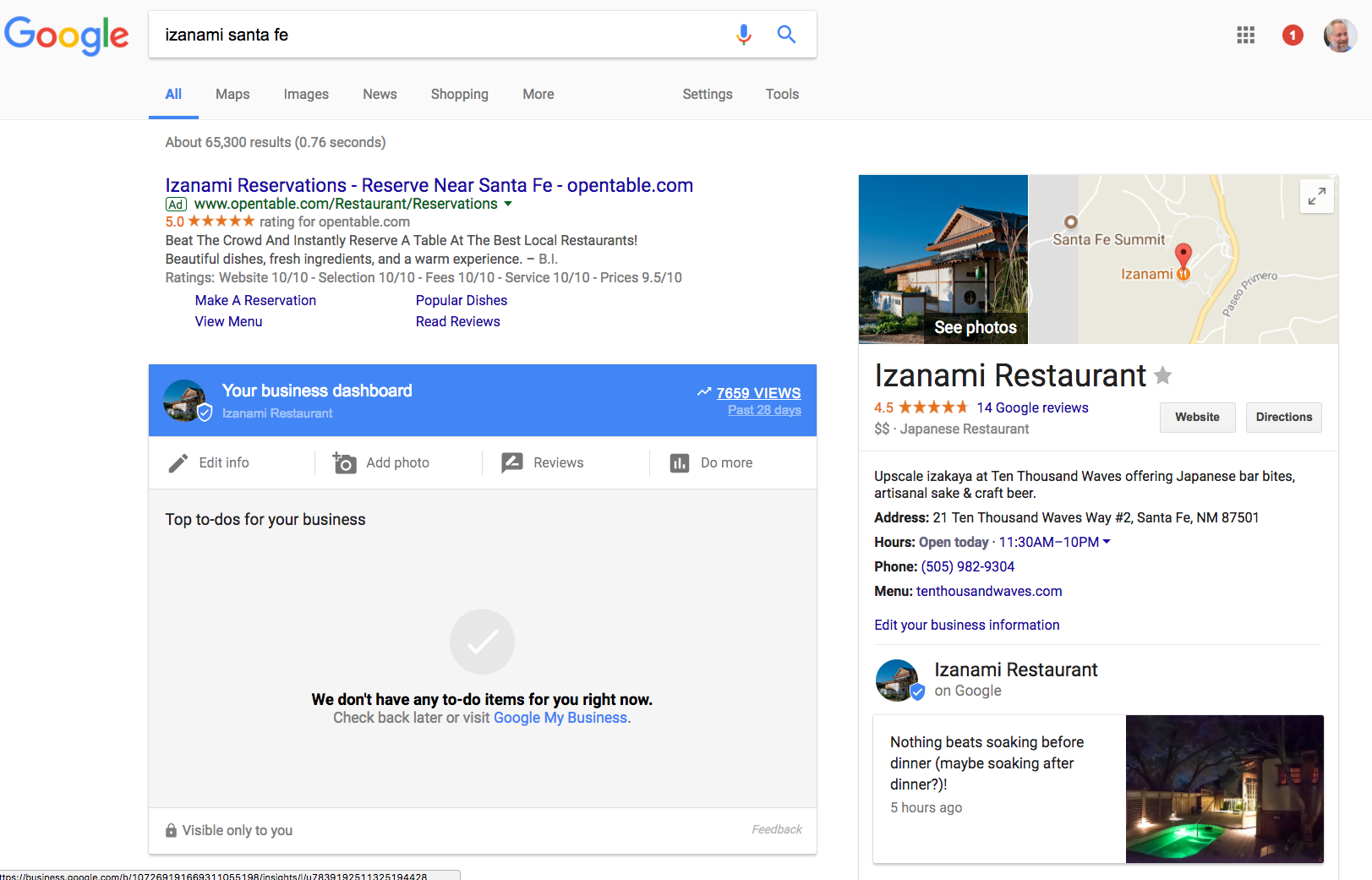Open the Google My Business link
The image size is (1372, 880).
(560, 718)
